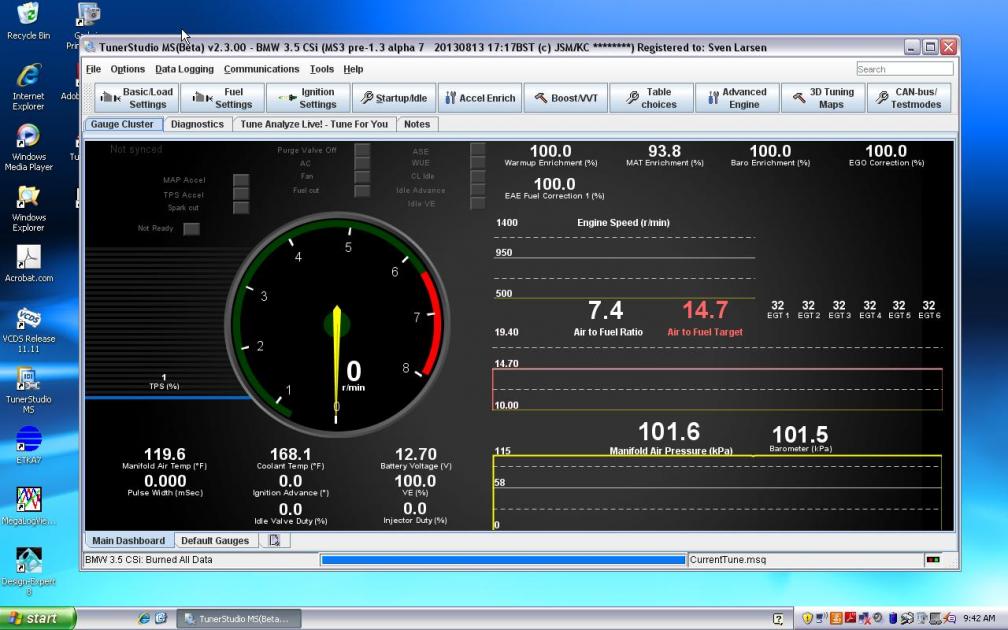Click the Injector Duty 0.0 readout
Screen dimensions: 1008x630
click(415, 512)
